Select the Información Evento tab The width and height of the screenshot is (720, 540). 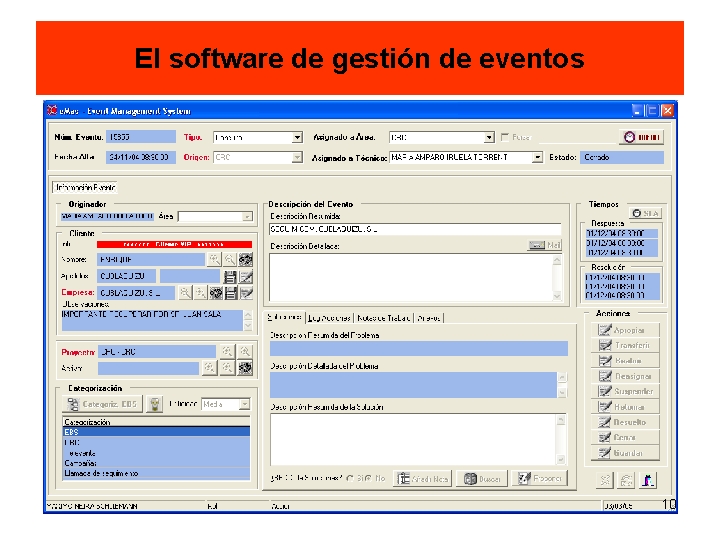(85, 187)
